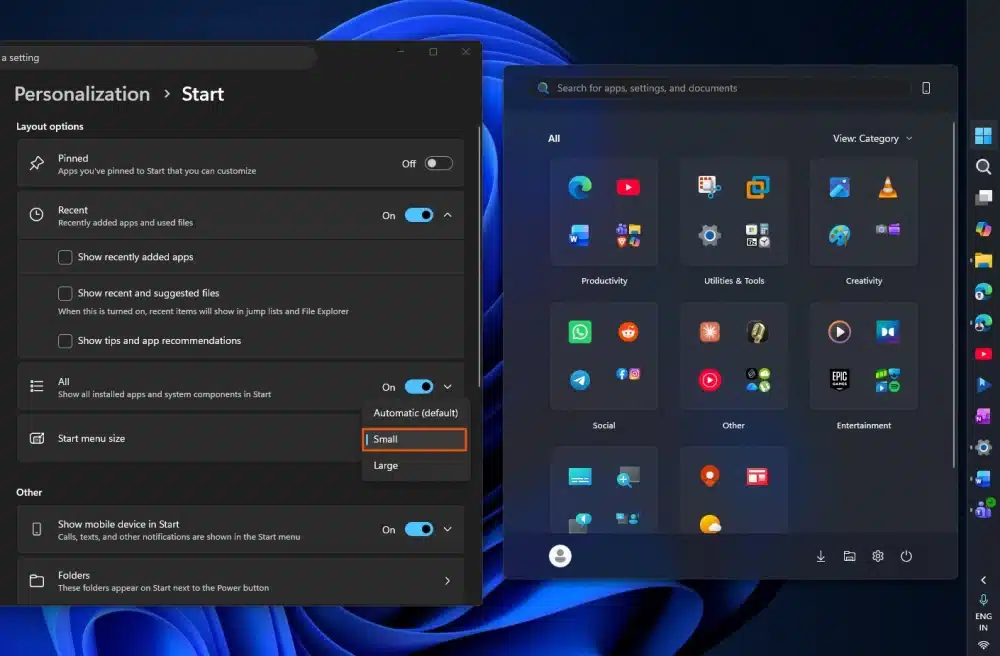The image size is (1000, 656).
Task: Expand Show mobile device in Start options
Action: tap(448, 529)
